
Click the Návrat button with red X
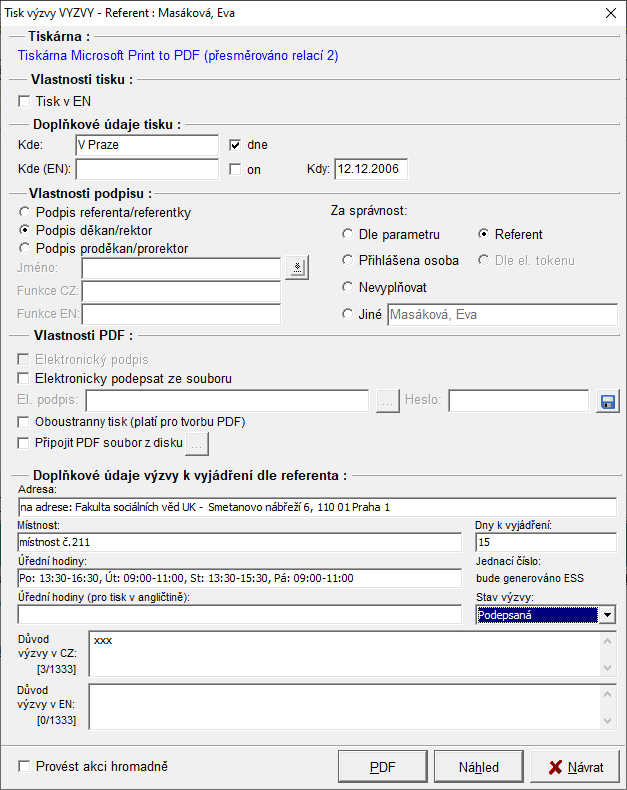point(575,767)
